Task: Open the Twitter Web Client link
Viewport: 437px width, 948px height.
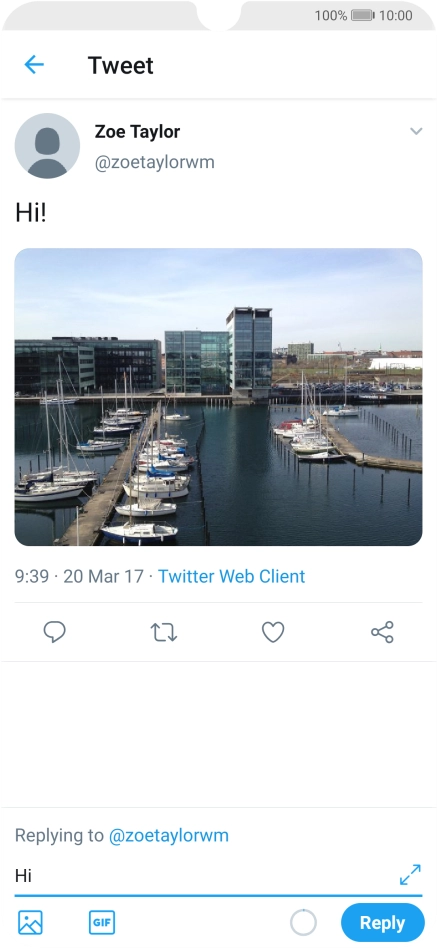Action: 231,576
